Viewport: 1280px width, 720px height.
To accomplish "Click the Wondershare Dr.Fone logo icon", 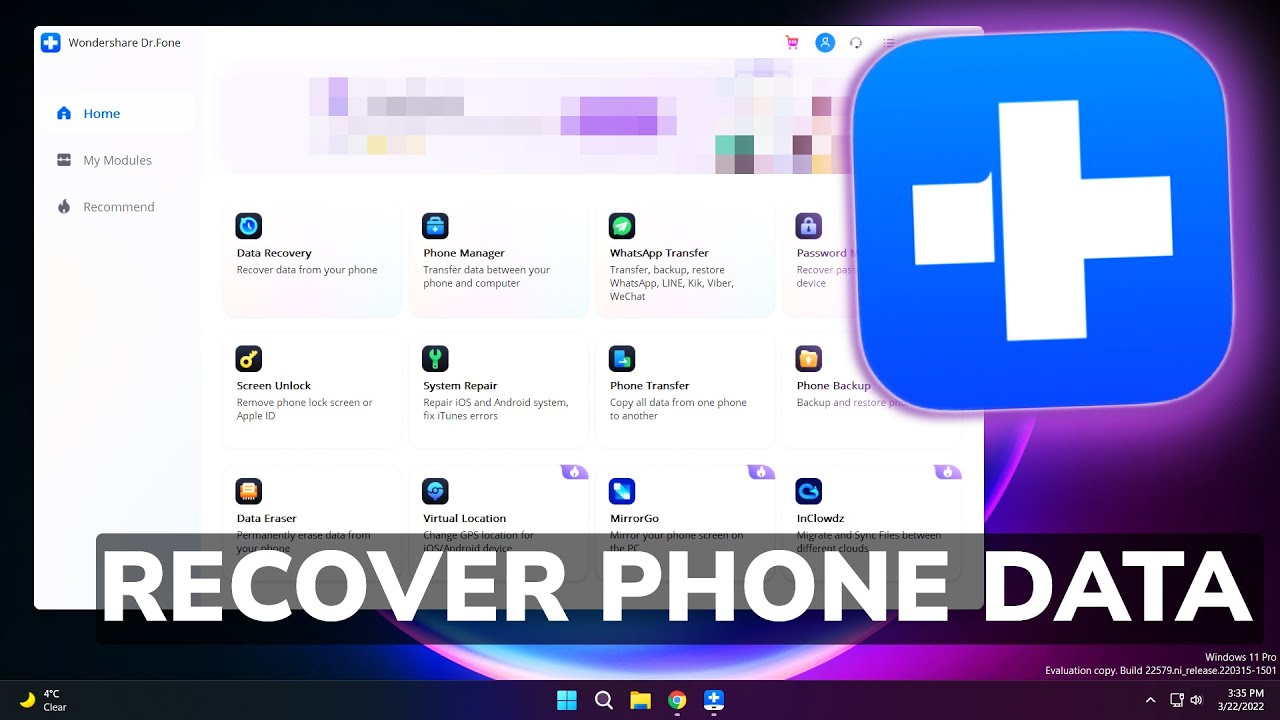I will [51, 43].
